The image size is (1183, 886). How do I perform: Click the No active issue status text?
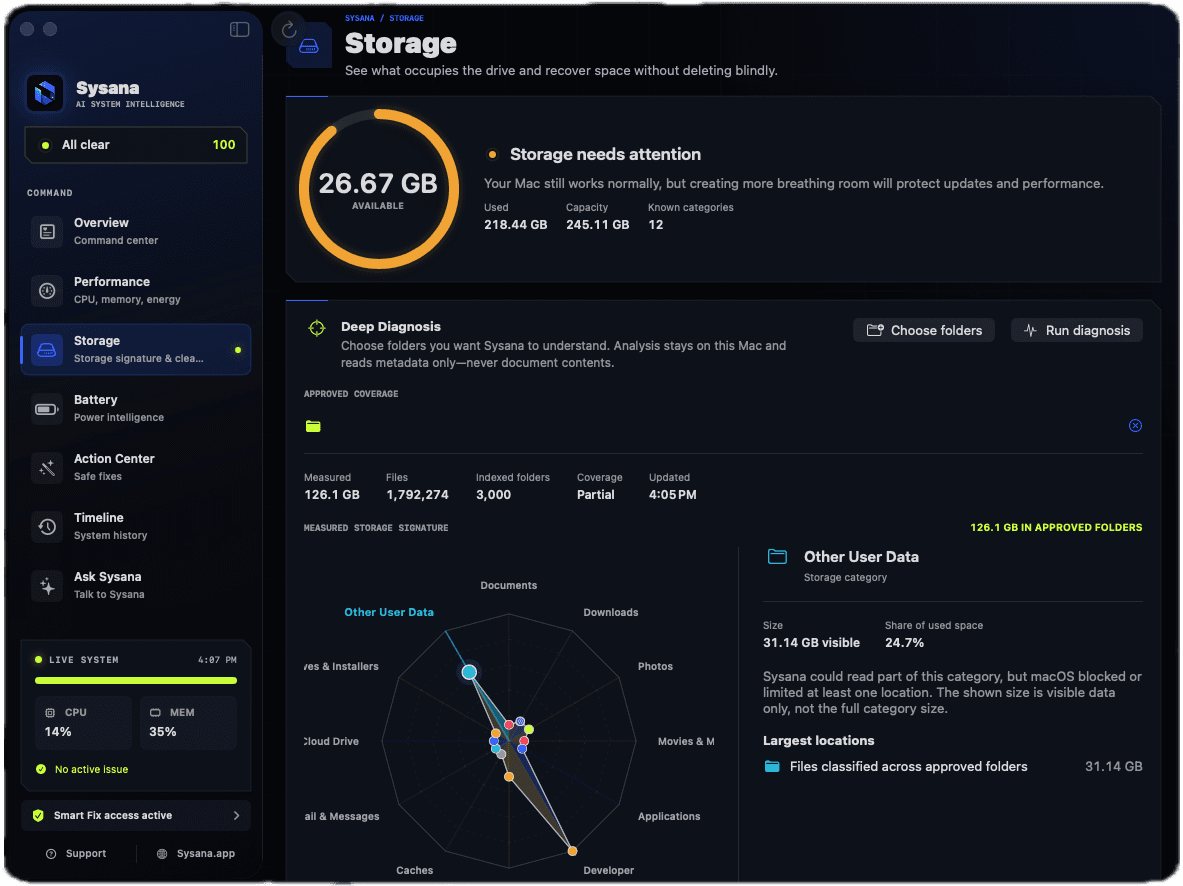click(91, 770)
